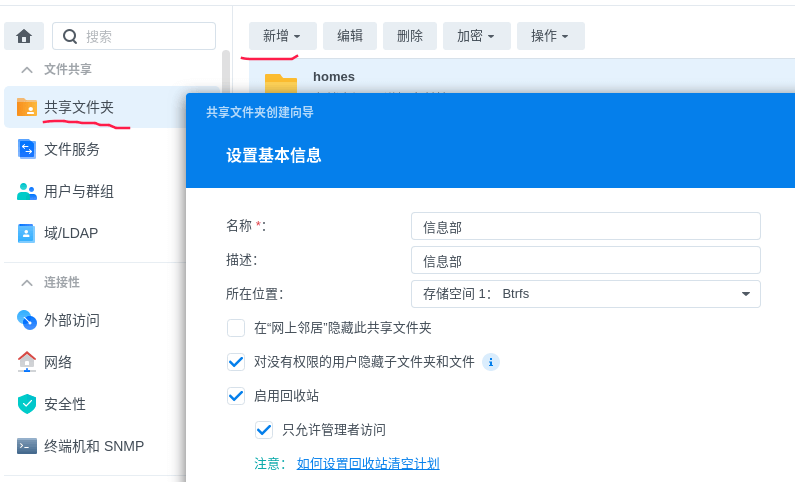This screenshot has width=795, height=482.
Task: Open 如何设置回收站清空计划 link
Action: tap(368, 464)
